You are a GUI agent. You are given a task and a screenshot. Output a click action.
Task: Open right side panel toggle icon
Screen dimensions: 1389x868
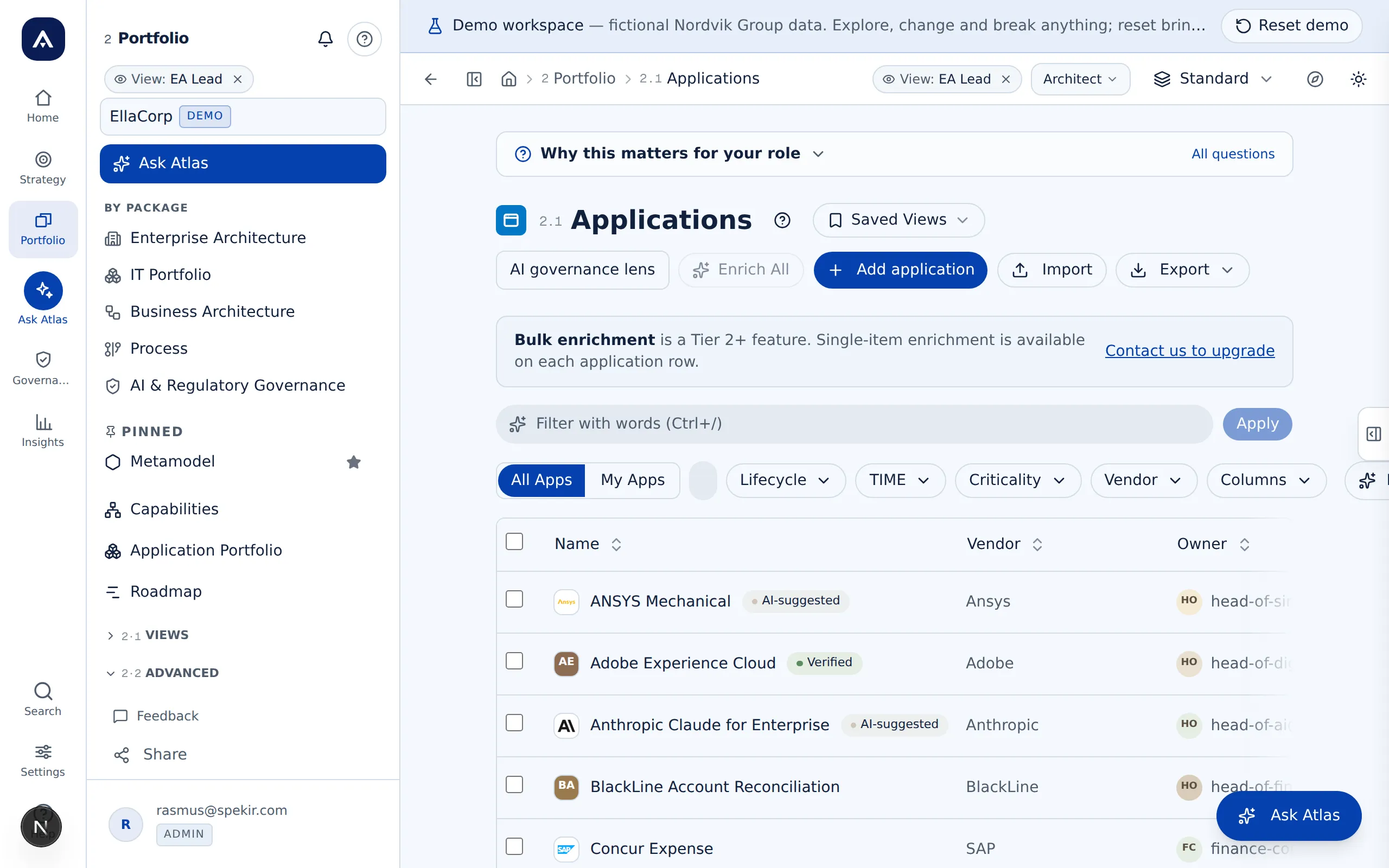pyautogui.click(x=1373, y=434)
